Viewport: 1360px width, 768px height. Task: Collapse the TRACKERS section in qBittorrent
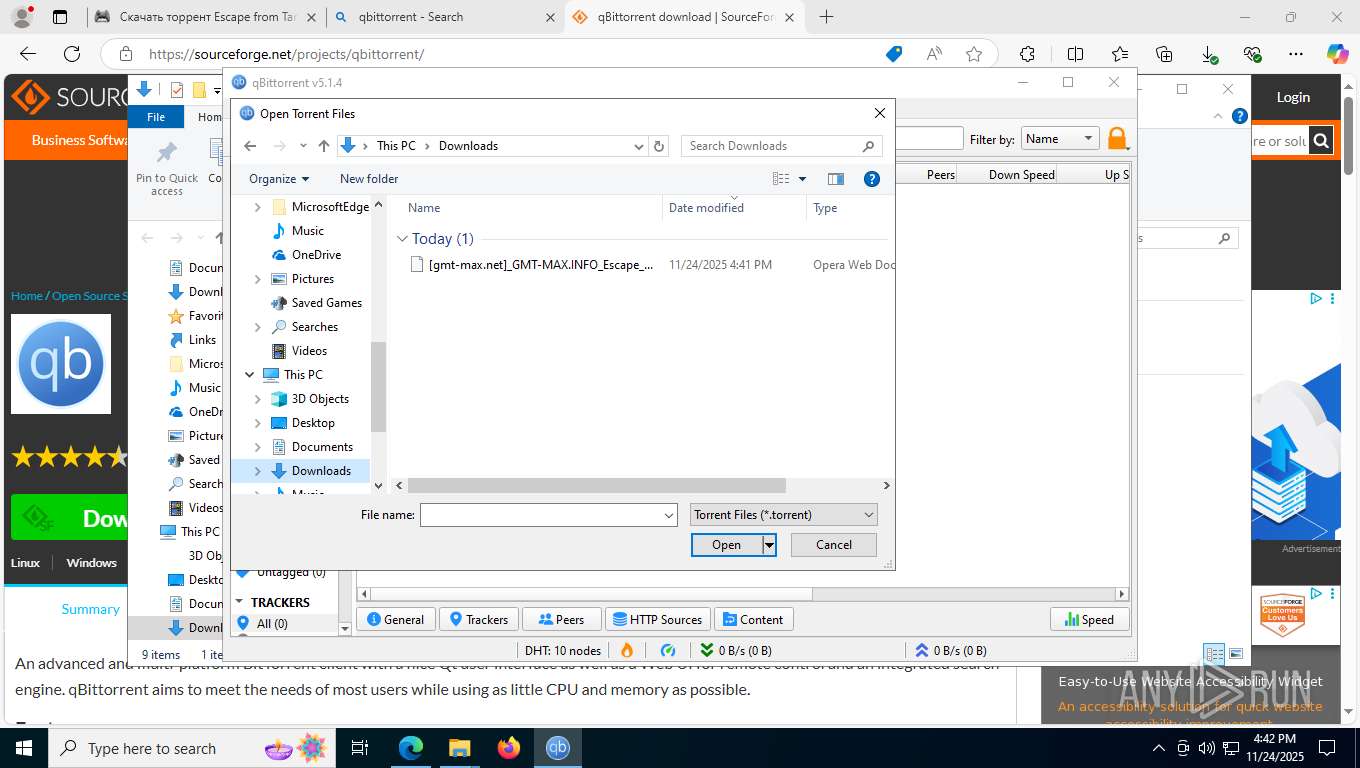tap(239, 603)
